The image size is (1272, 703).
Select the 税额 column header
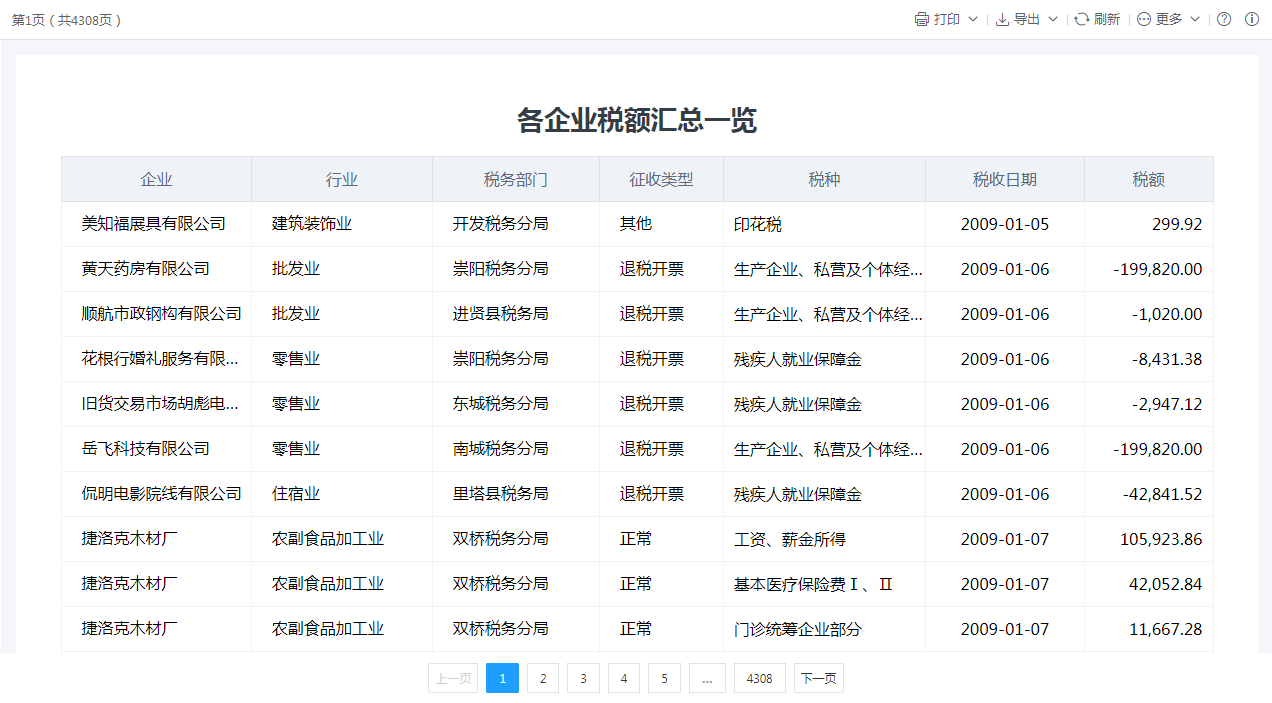tap(1148, 180)
